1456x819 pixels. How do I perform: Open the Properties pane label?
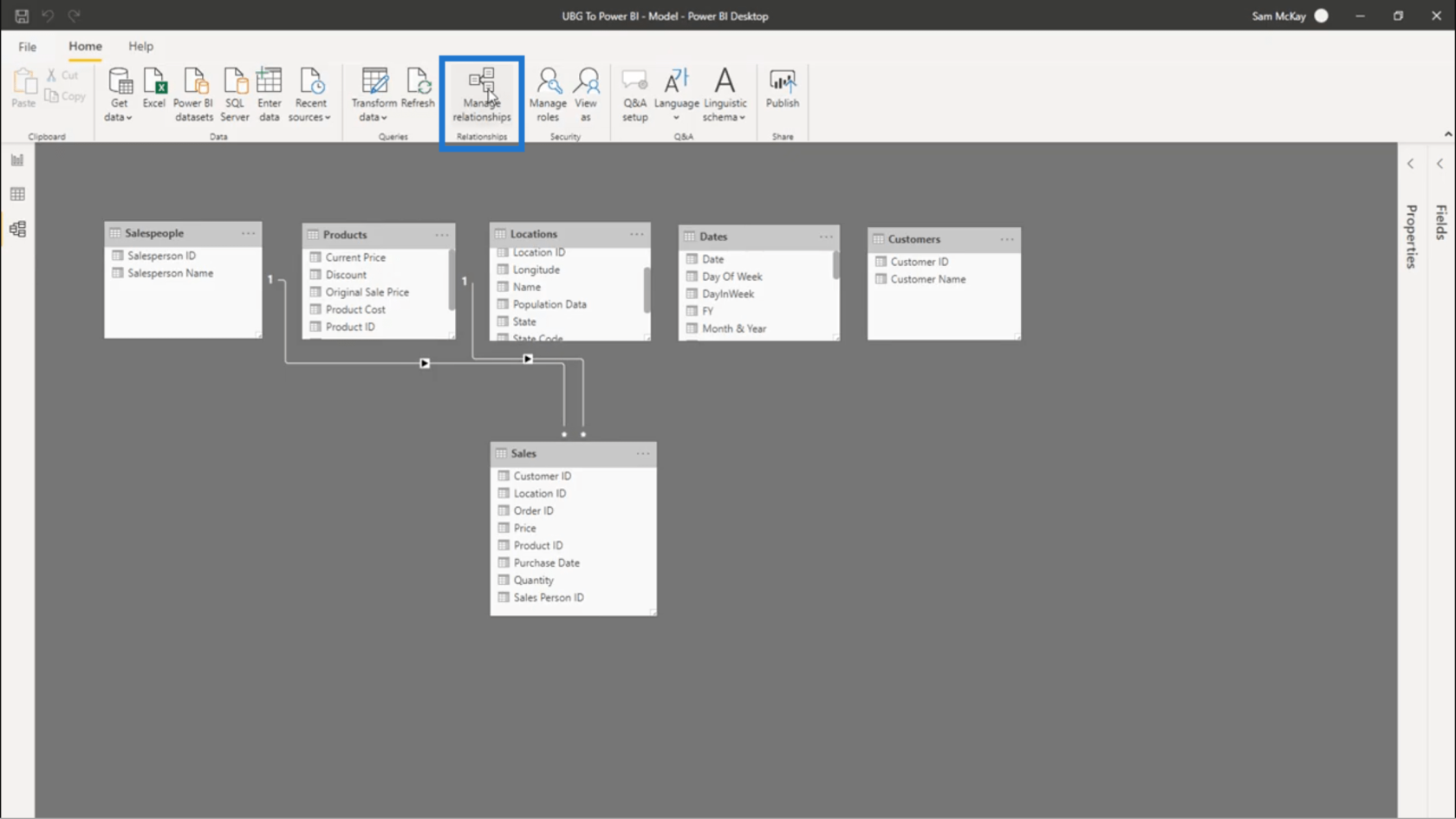tap(1412, 237)
